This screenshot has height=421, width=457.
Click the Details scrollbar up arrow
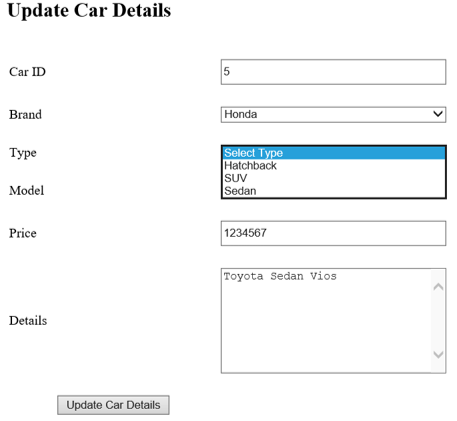(438, 287)
